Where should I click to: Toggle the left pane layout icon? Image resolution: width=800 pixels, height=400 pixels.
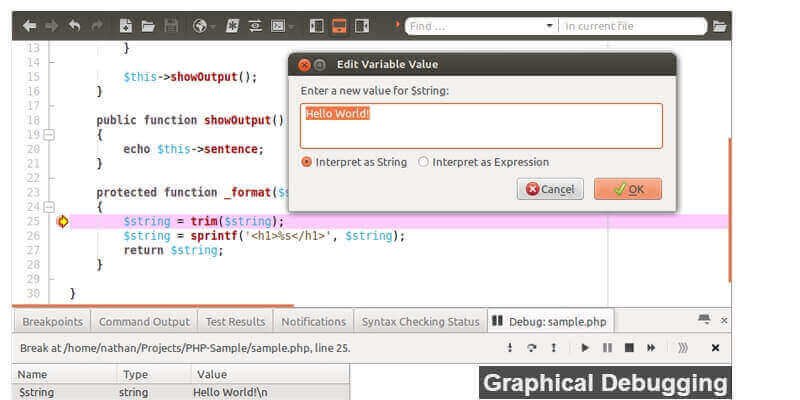(x=316, y=25)
